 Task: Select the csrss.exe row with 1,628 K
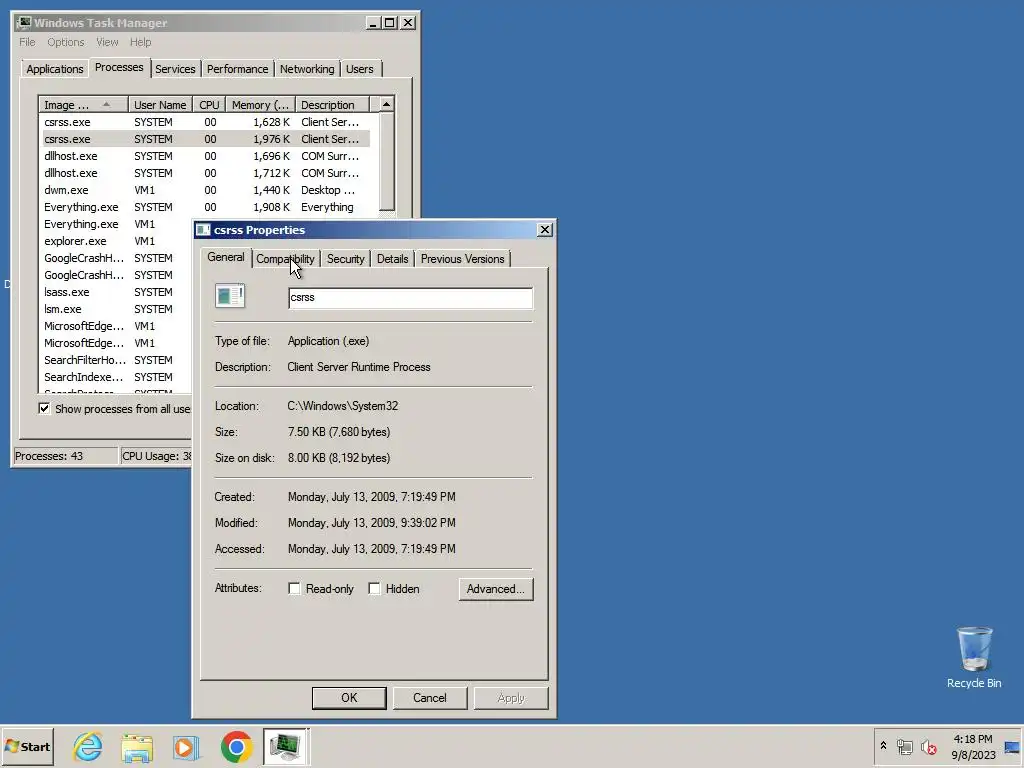(205, 122)
